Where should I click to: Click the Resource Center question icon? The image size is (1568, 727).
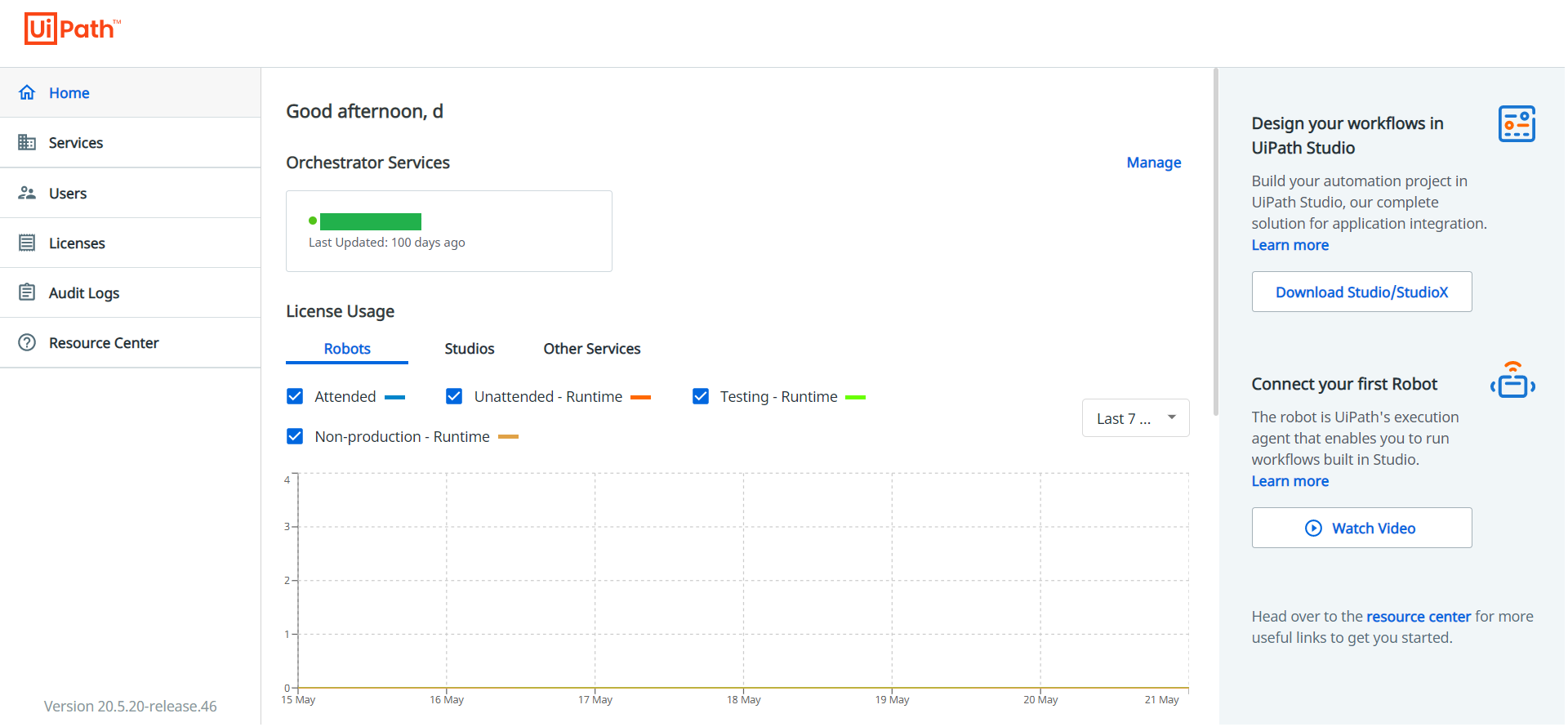coord(27,342)
